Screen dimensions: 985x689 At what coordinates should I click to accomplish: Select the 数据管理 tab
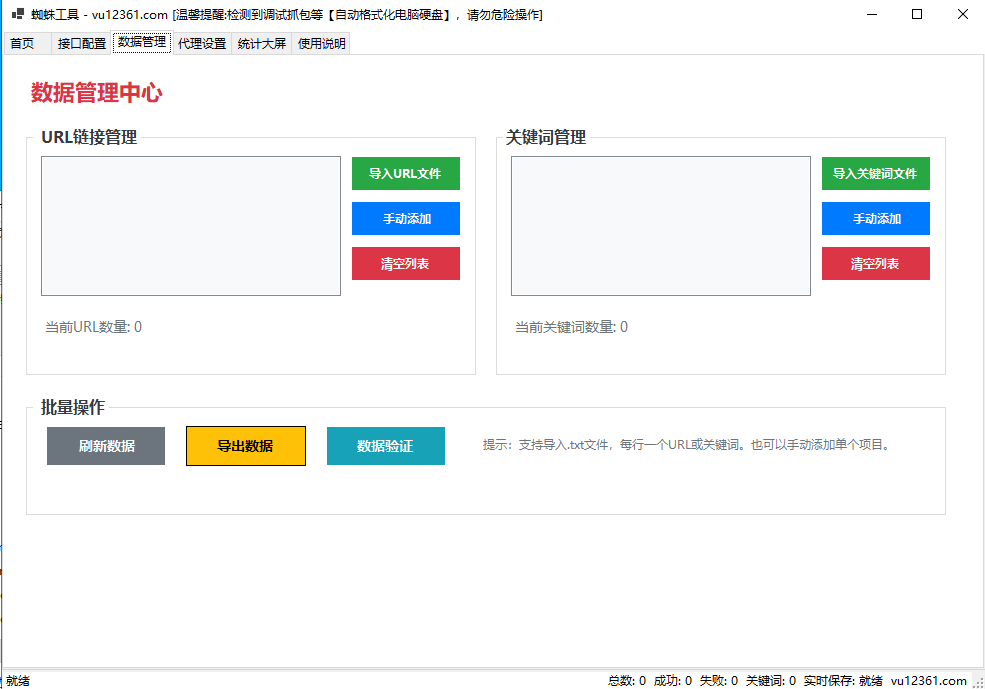click(x=142, y=42)
